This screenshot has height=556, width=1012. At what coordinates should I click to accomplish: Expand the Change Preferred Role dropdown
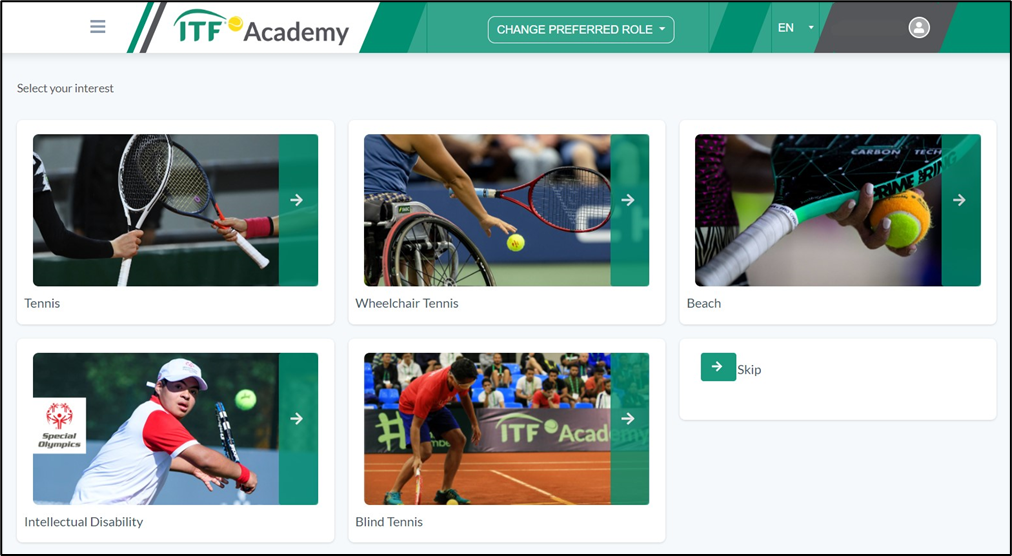581,30
